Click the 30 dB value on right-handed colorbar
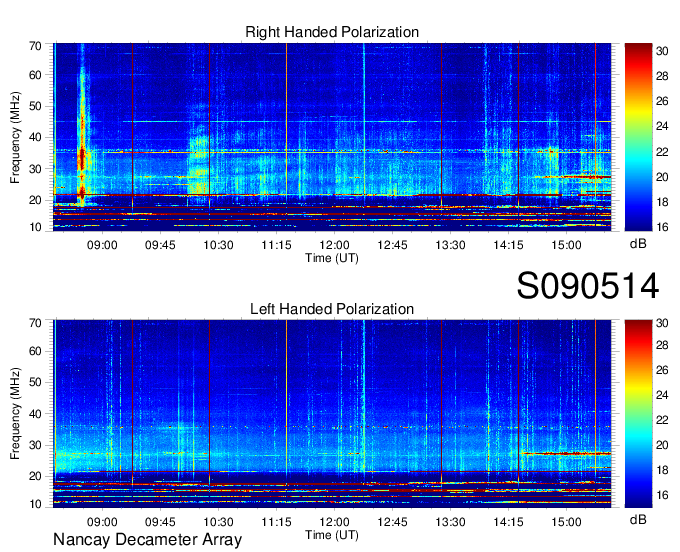 point(662,51)
